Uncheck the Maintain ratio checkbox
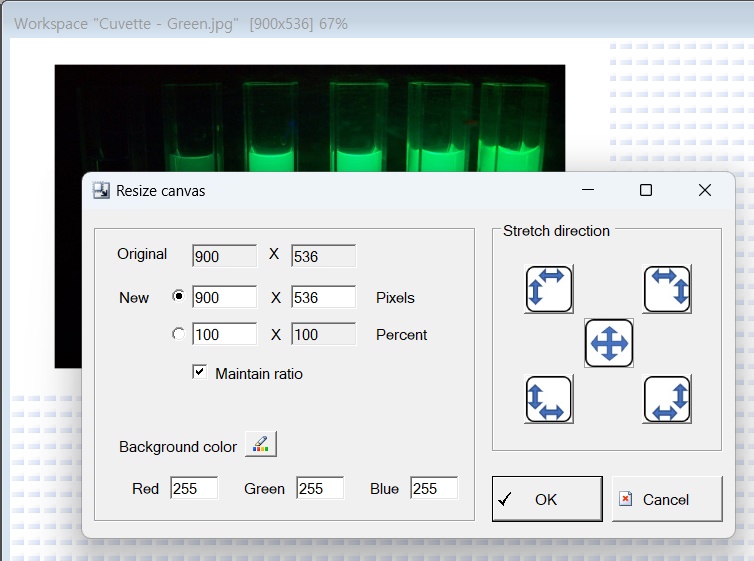This screenshot has width=754, height=561. click(200, 373)
